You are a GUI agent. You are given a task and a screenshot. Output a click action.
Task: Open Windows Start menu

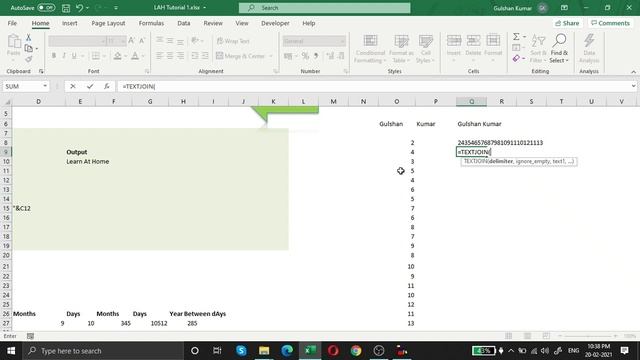coord(11,351)
